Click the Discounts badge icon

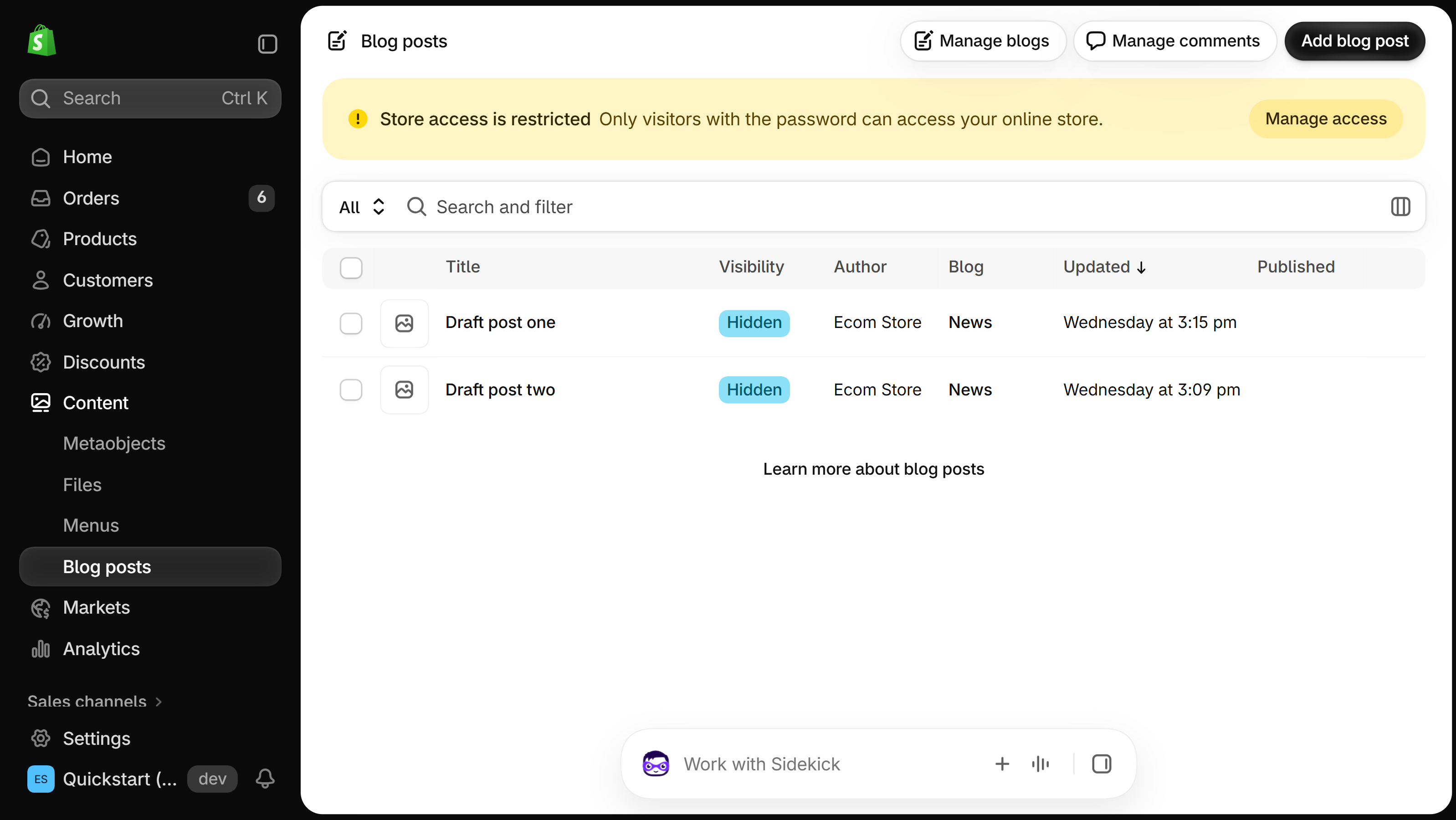pyautogui.click(x=41, y=362)
